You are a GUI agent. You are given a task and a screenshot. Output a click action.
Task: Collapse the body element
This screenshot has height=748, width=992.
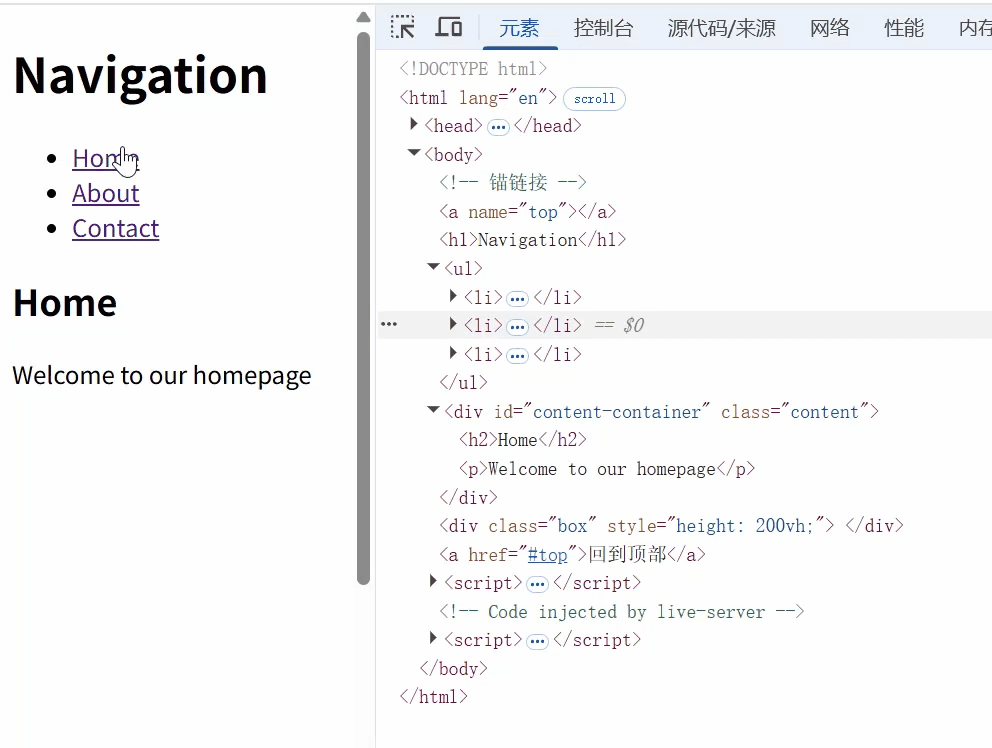point(414,153)
